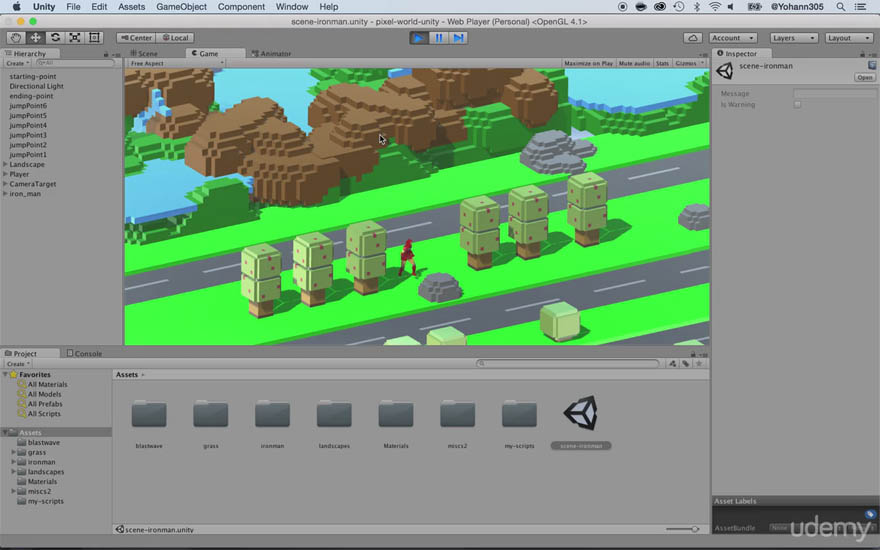Toggle Maximize on Play
The width and height of the screenshot is (880, 550).
click(588, 63)
